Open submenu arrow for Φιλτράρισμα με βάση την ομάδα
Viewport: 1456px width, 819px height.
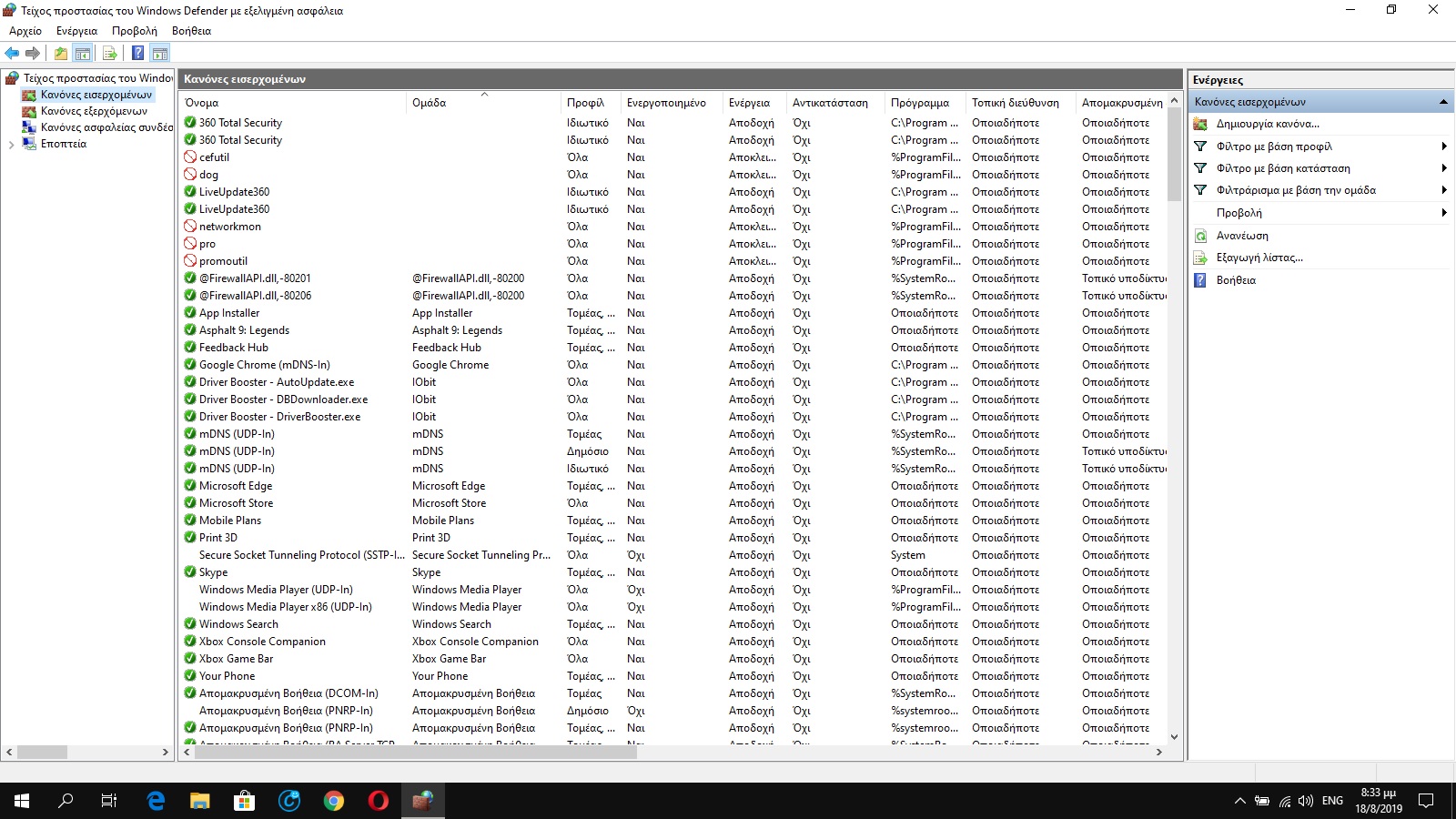click(1444, 190)
